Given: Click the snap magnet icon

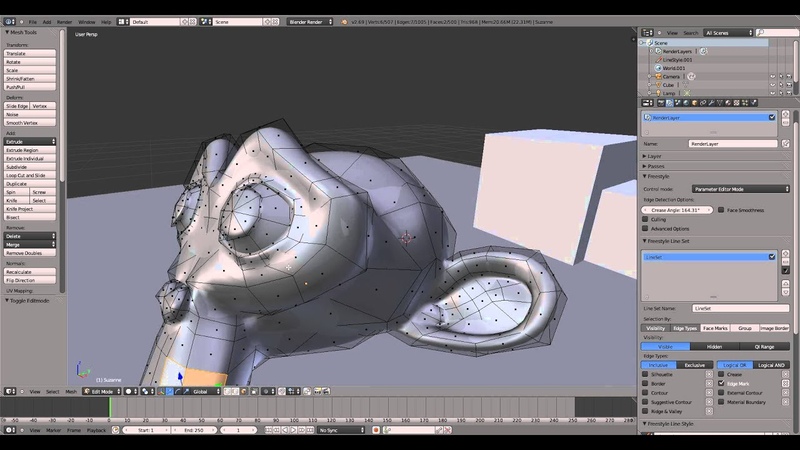Looking at the screenshot, I should pyautogui.click(x=282, y=391).
